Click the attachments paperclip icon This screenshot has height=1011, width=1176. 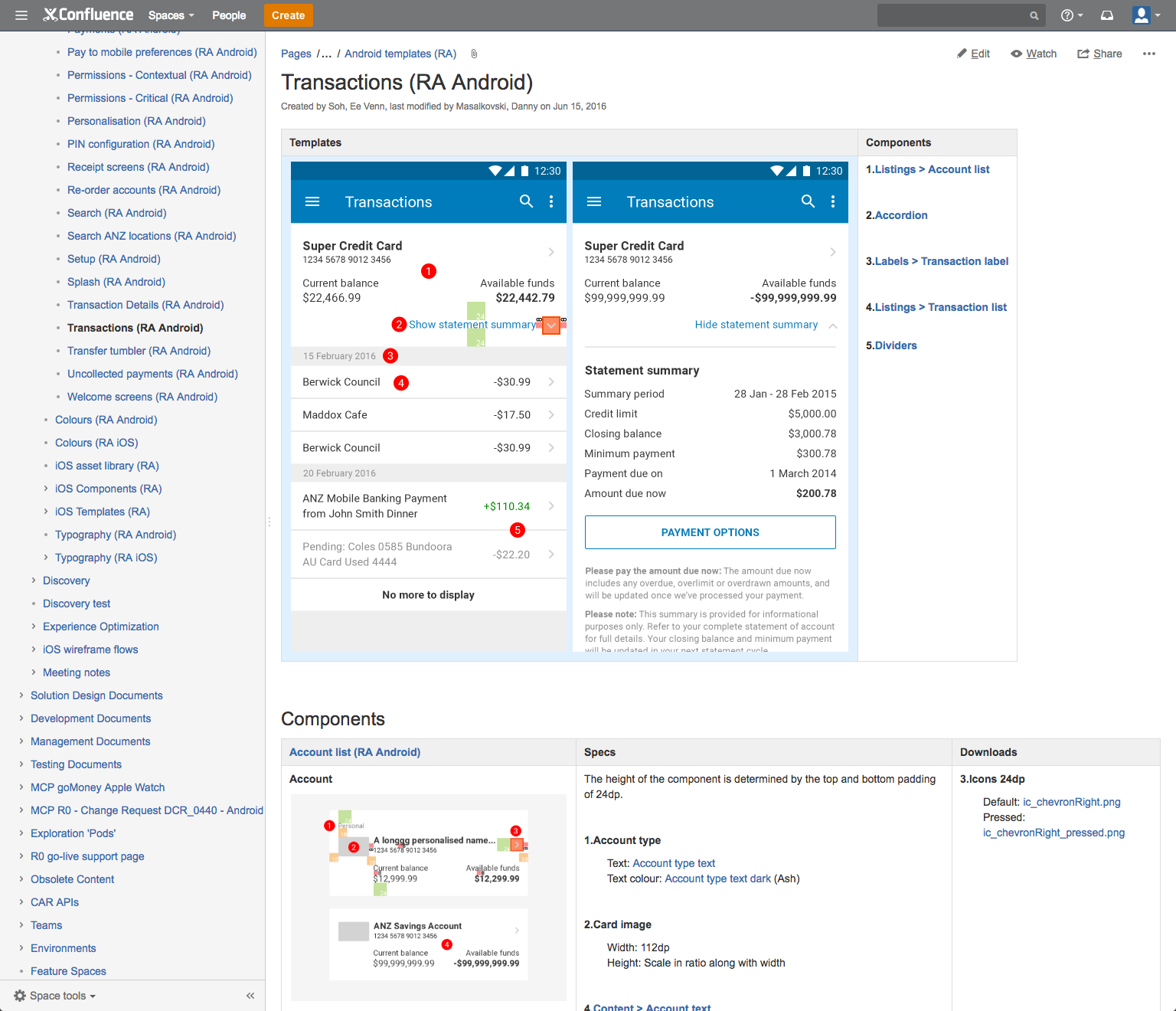click(474, 54)
